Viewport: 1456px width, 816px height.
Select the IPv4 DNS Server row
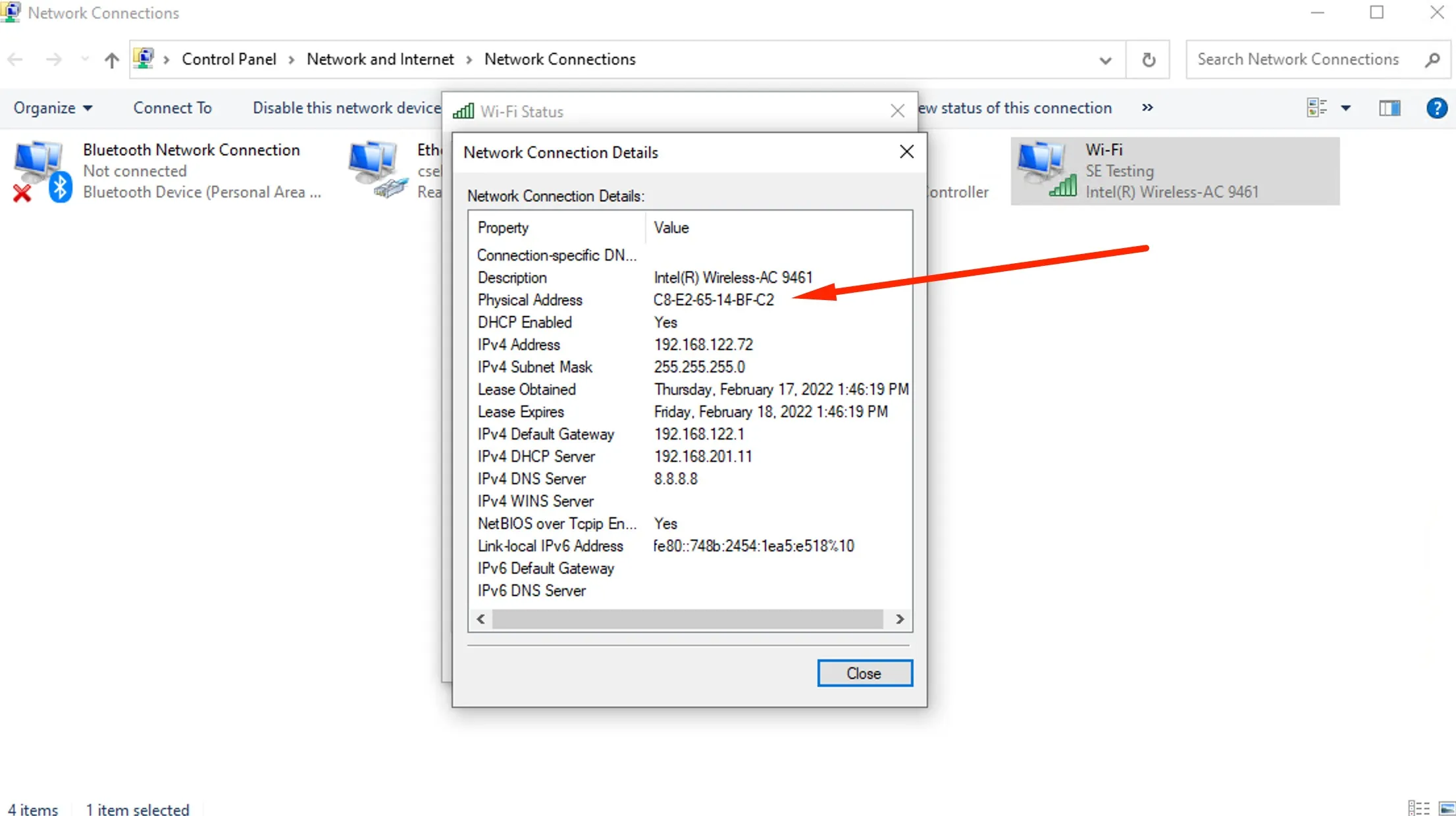[690, 479]
